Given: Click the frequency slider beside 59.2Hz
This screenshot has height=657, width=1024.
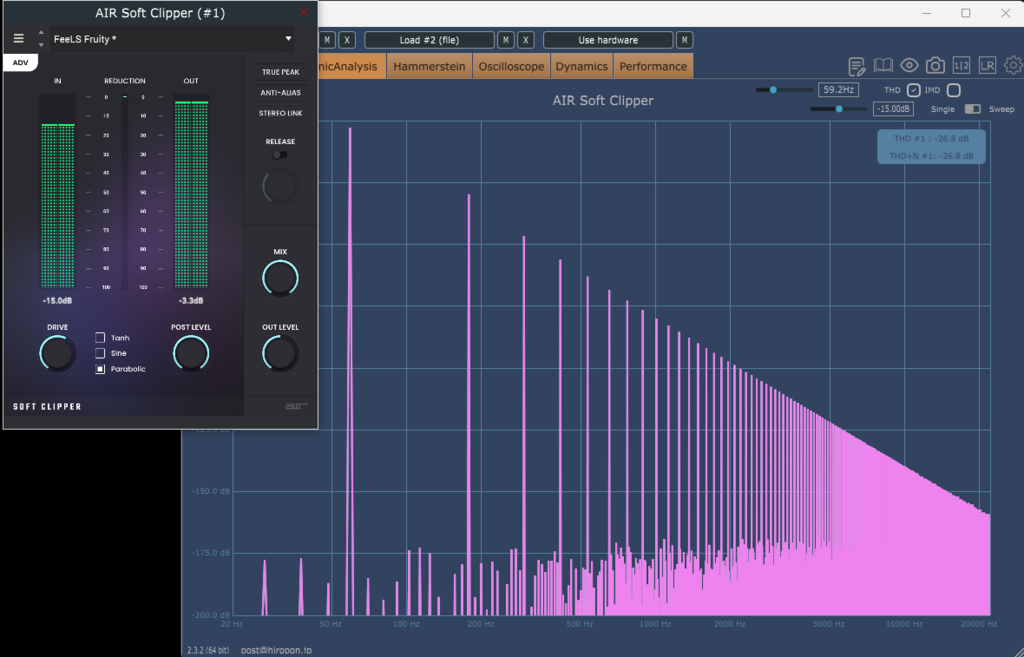Looking at the screenshot, I should coord(784,89).
